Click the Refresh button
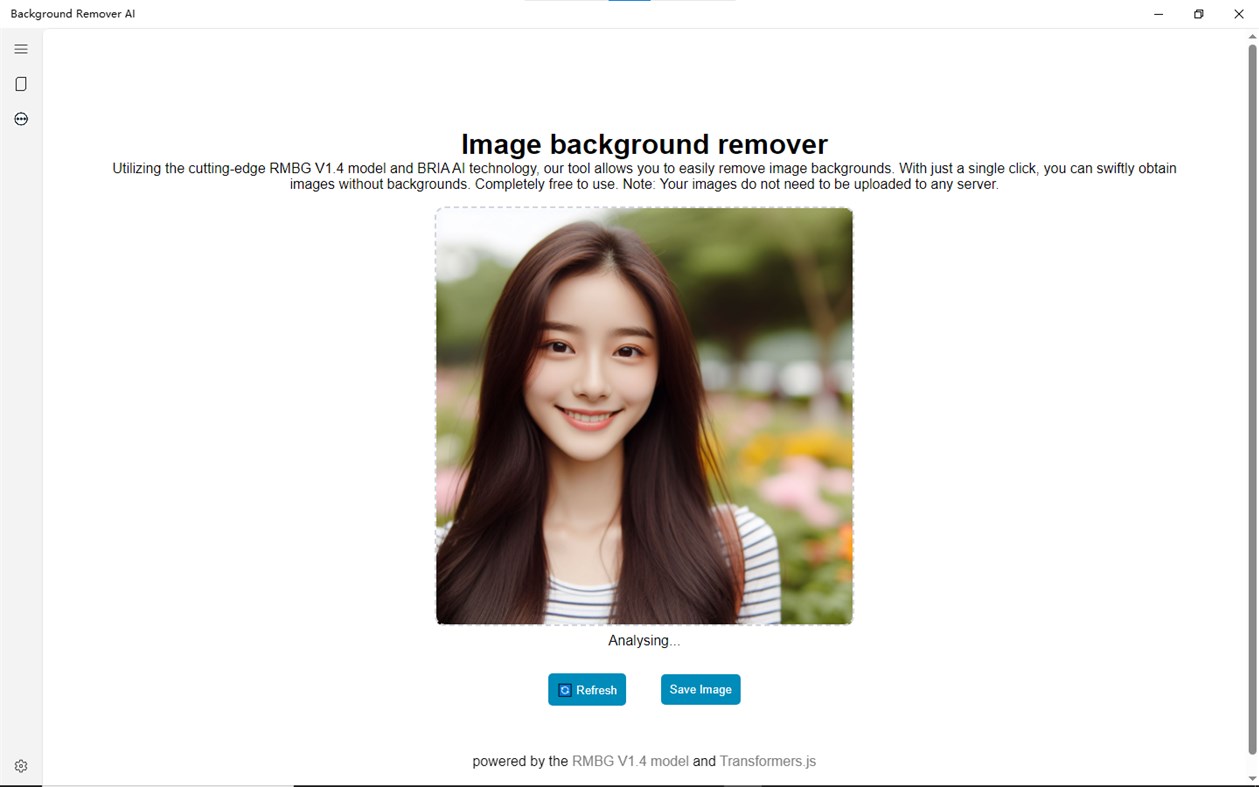The image size is (1259, 787). coord(587,689)
